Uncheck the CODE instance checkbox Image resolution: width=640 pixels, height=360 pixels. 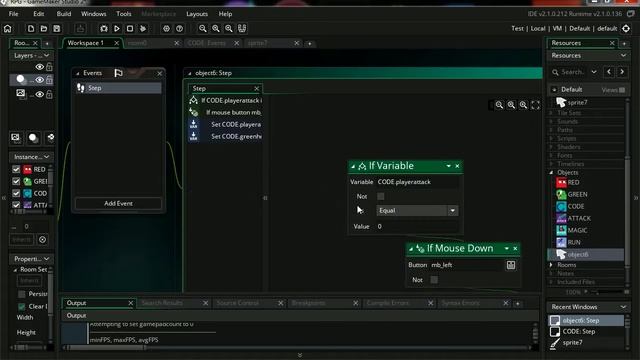click(x=16, y=193)
